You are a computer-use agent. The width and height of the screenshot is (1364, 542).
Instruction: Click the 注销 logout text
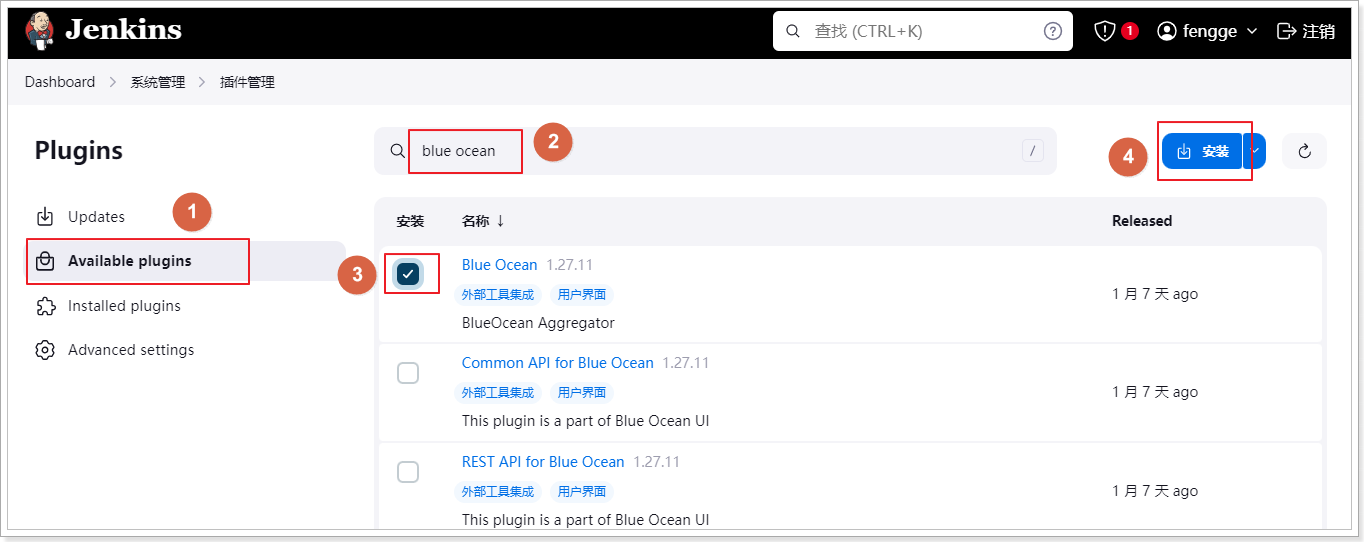tap(1318, 31)
